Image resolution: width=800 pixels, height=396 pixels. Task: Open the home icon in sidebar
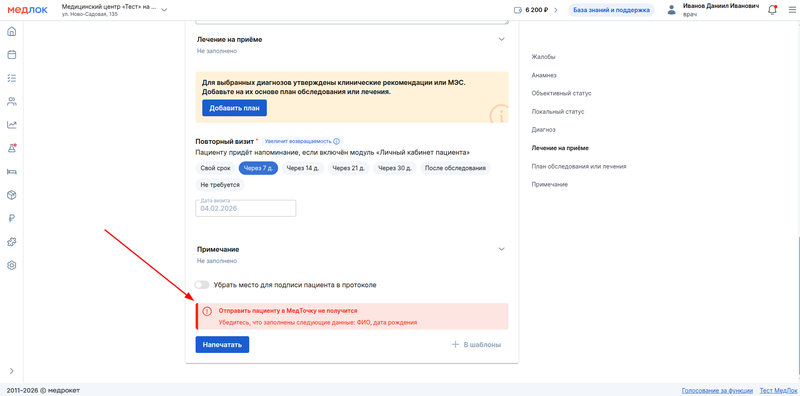pos(12,32)
